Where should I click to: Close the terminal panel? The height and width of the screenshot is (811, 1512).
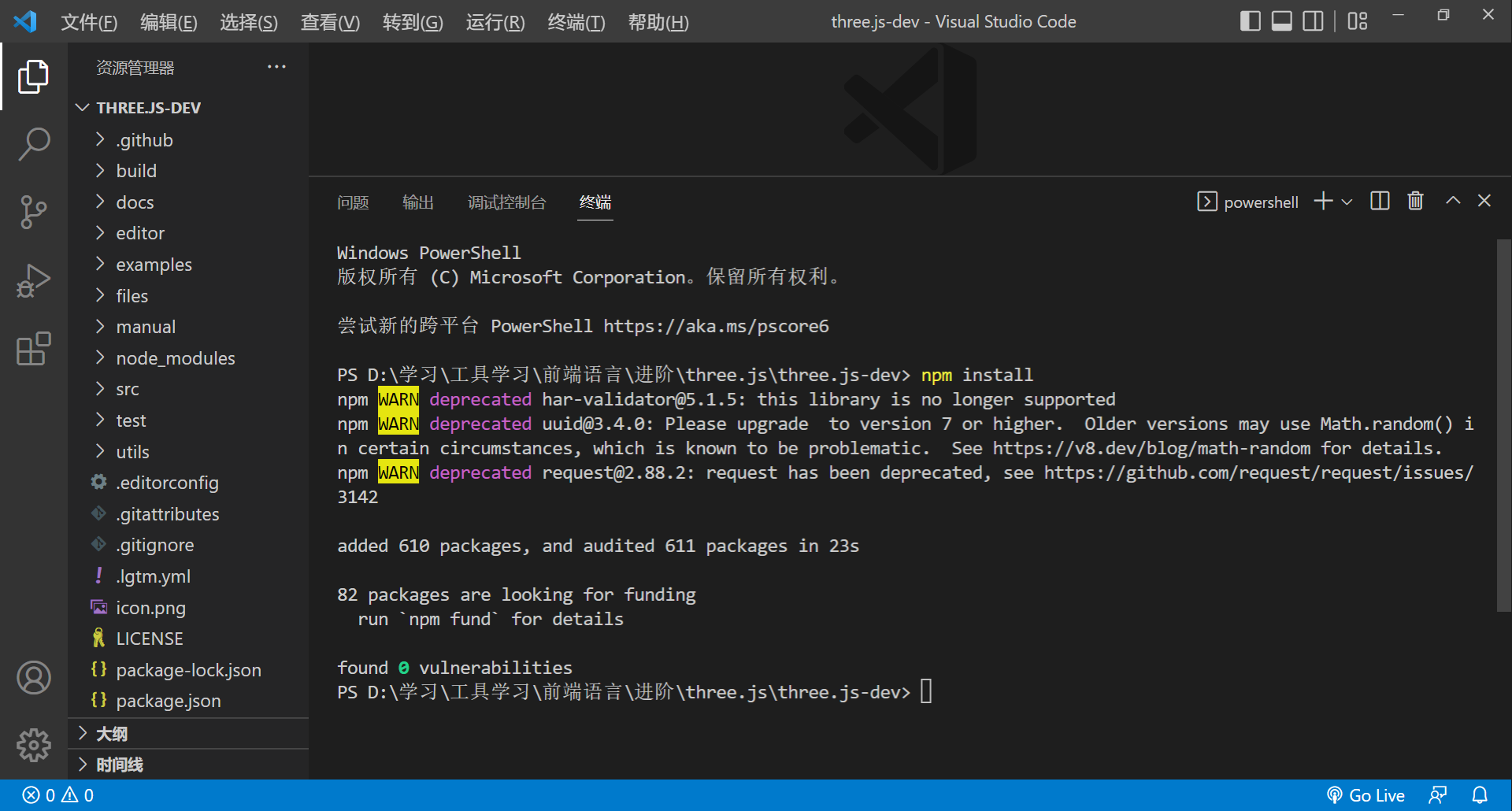(x=1484, y=202)
